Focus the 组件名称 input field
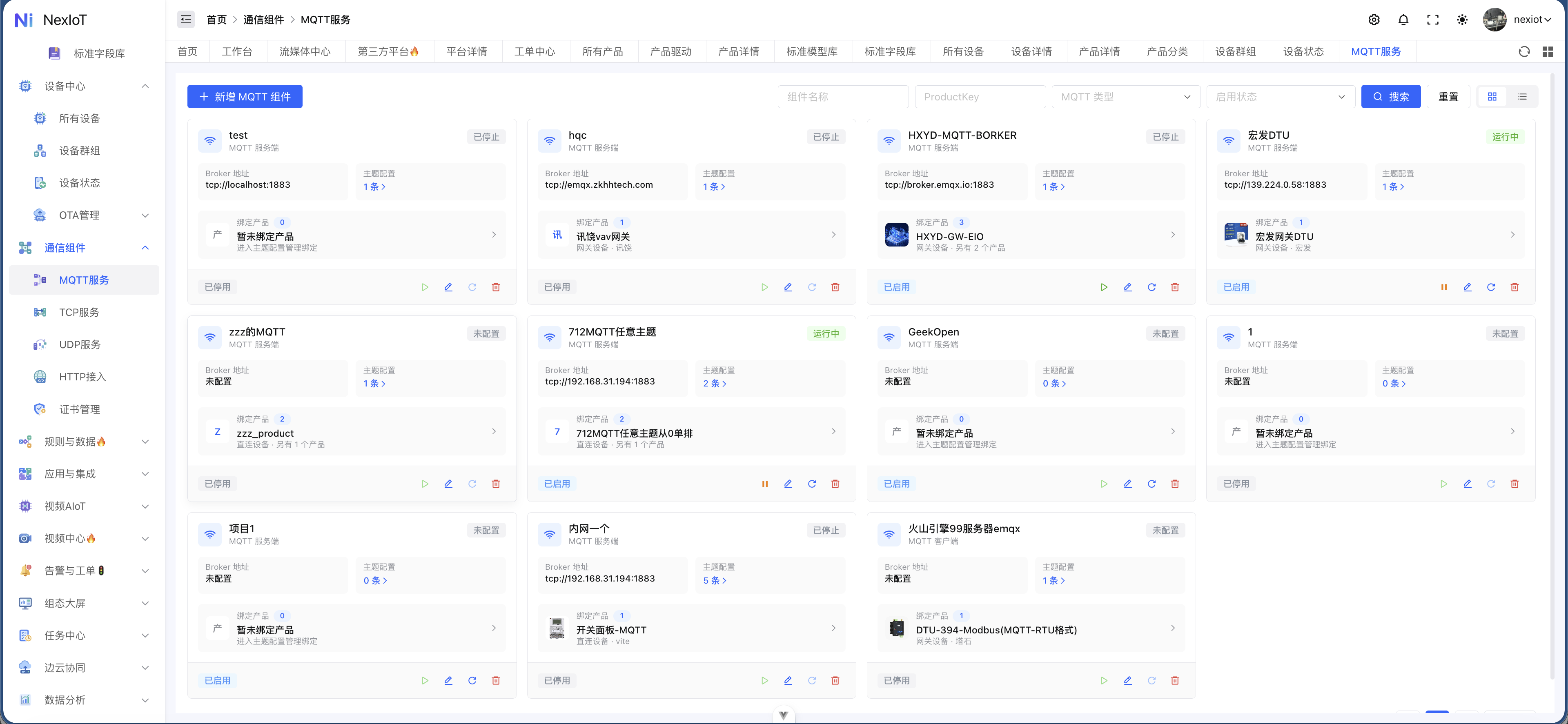1568x724 pixels. 842,97
